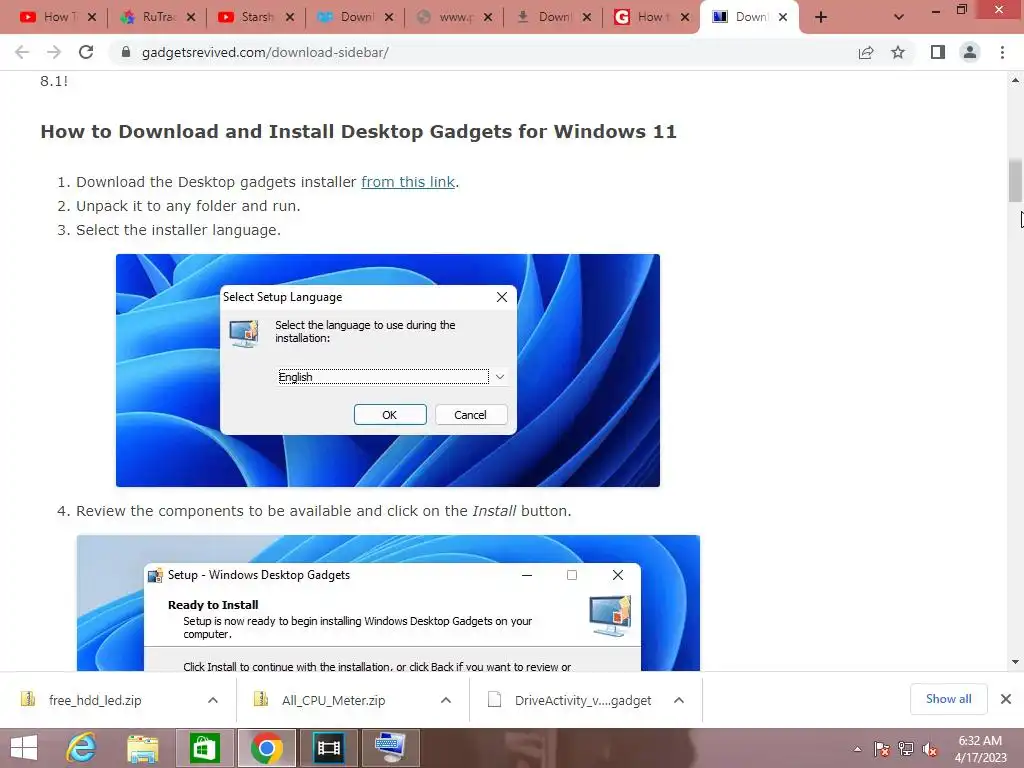Share this page via share icon

(x=866, y=52)
